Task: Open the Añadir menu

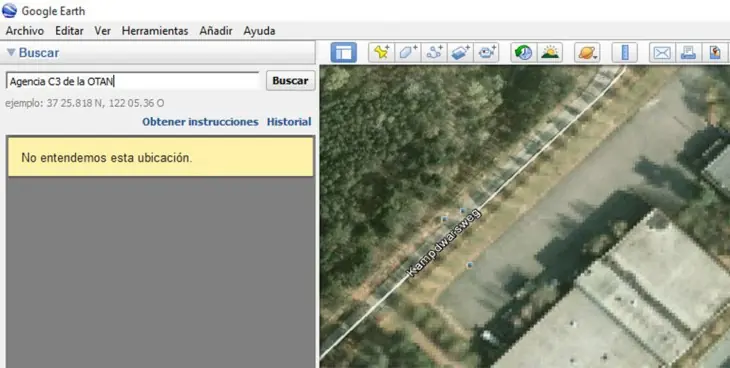Action: pos(216,31)
